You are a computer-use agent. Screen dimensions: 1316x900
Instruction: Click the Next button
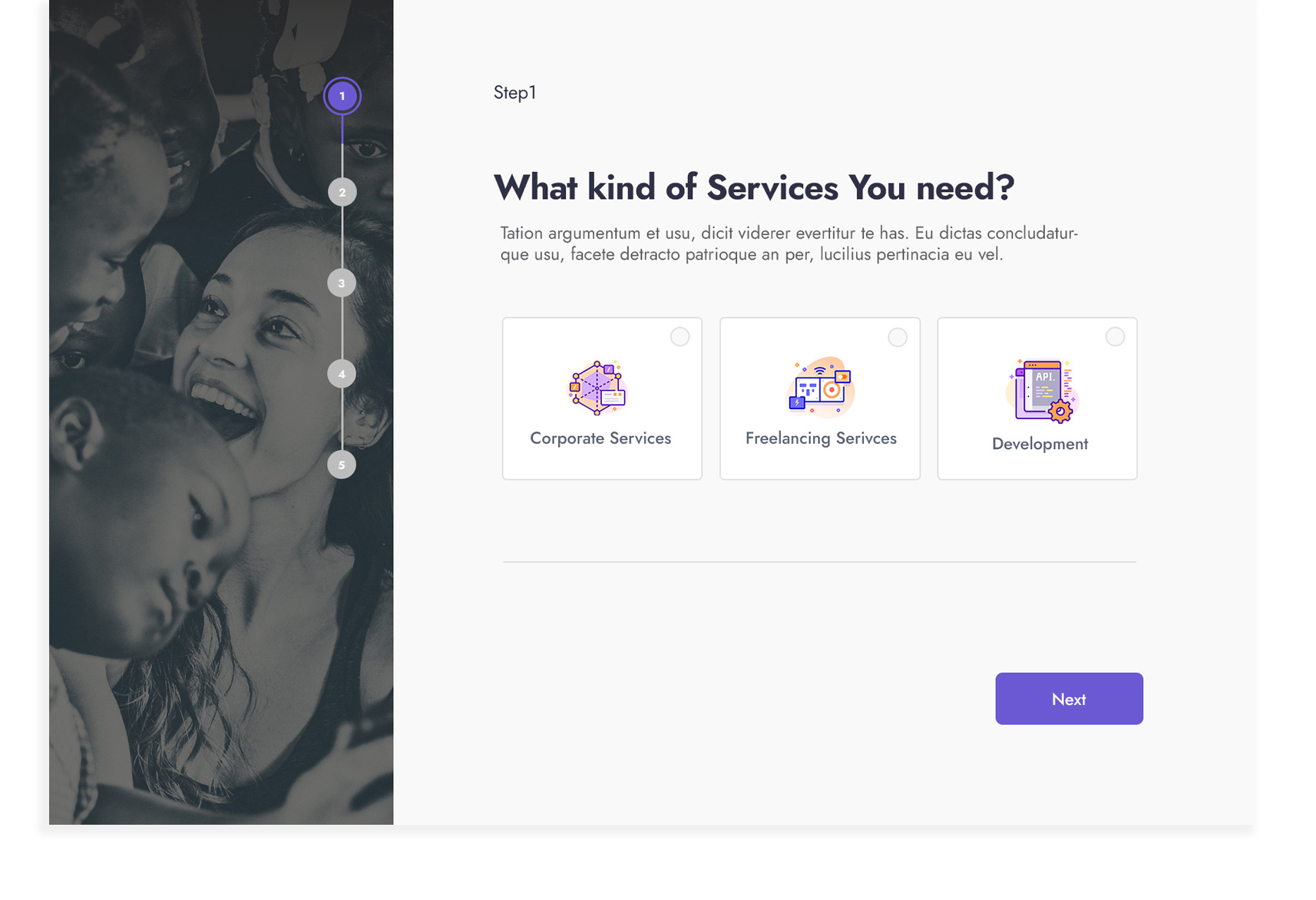pos(1069,699)
